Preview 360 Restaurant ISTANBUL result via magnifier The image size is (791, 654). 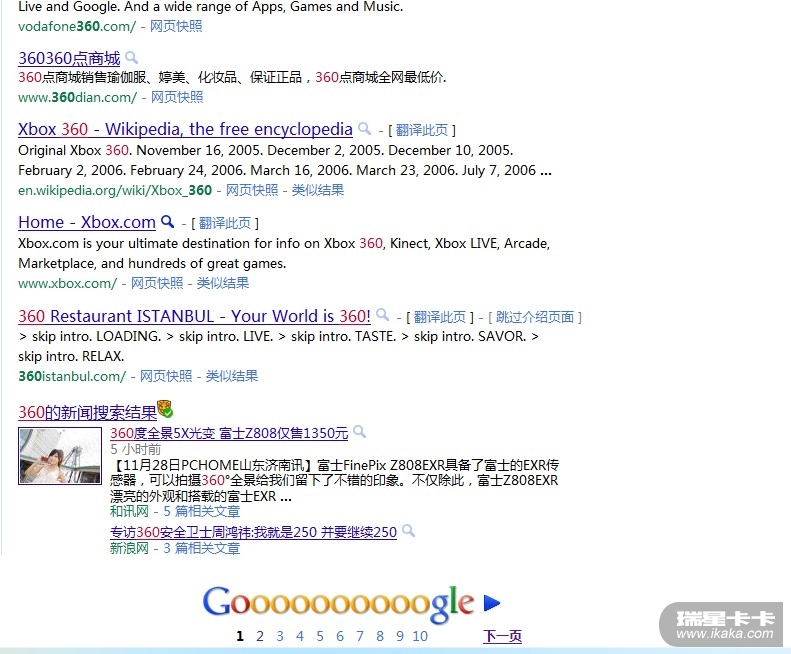(382, 315)
